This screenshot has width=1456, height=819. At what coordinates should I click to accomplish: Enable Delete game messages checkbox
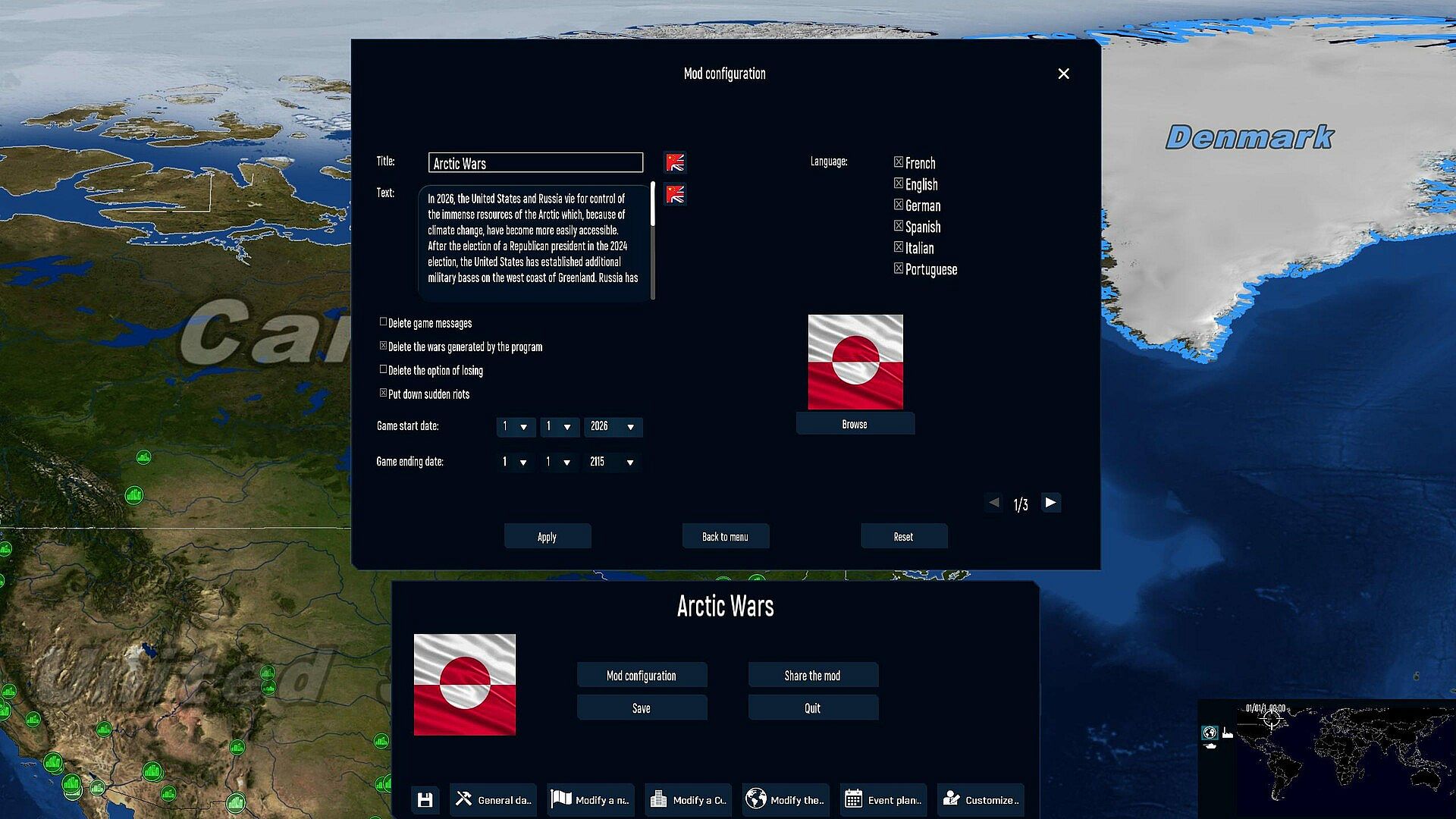pyautogui.click(x=384, y=322)
